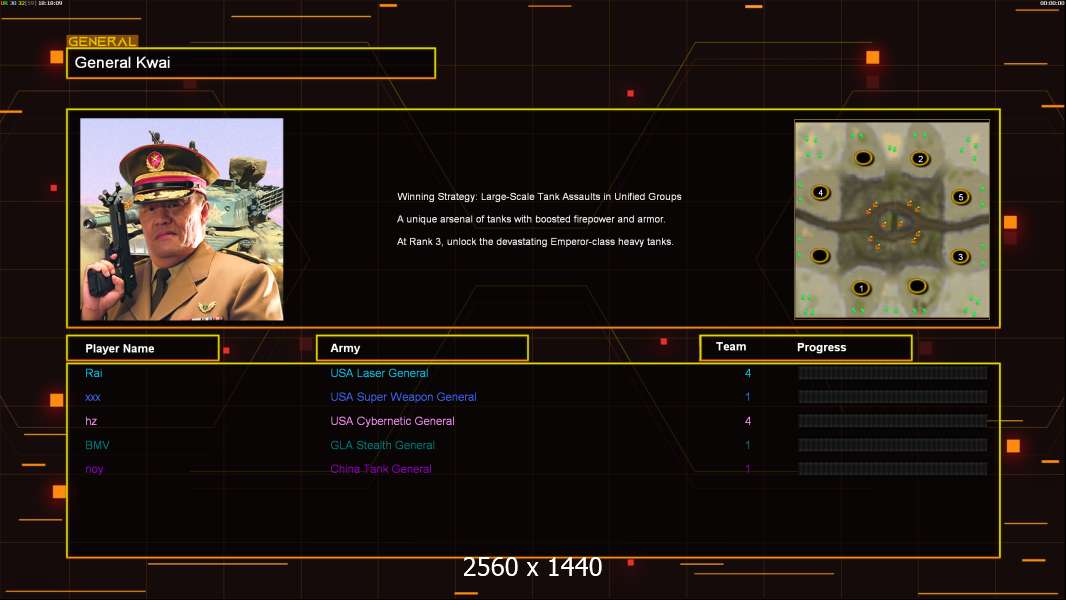Click empty start slot right of marker 1
Viewport: 1066px width, 600px height.
click(x=917, y=286)
